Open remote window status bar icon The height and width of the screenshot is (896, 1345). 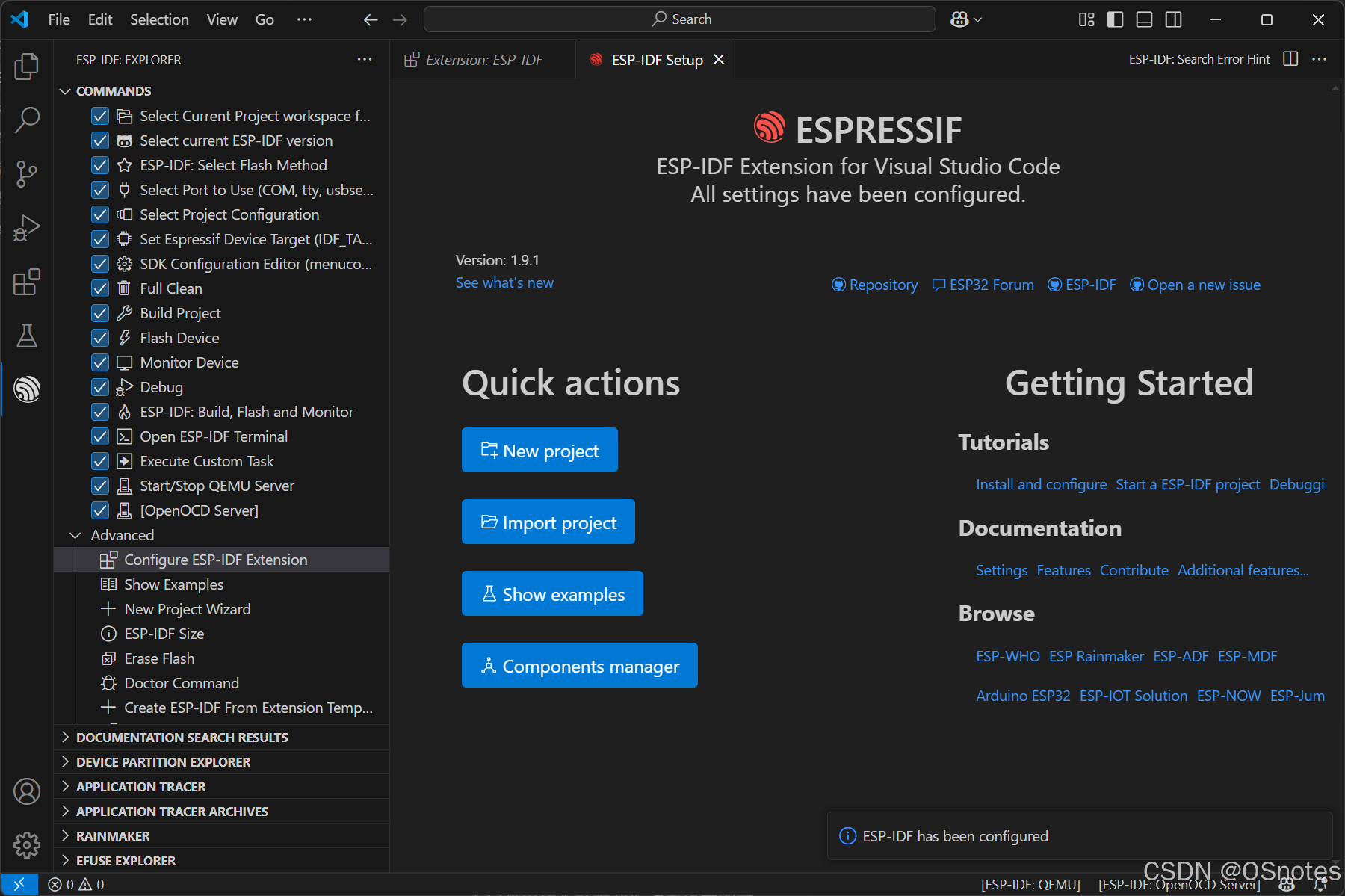[x=19, y=884]
